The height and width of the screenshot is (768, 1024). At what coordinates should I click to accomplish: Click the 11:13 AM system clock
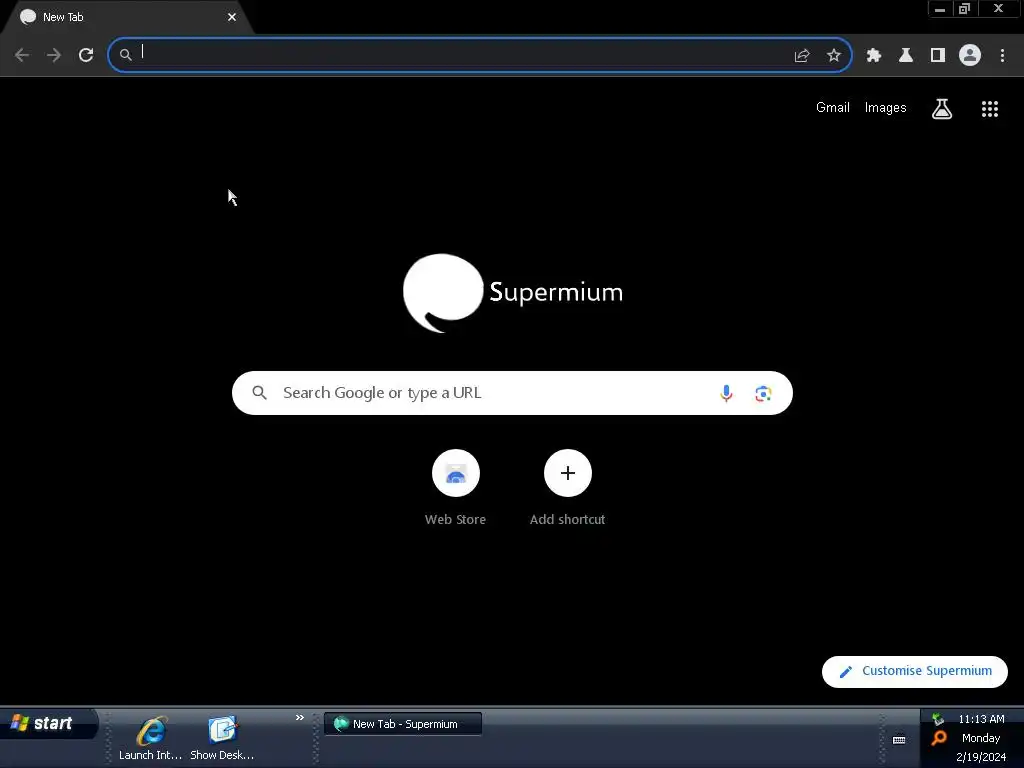point(982,719)
